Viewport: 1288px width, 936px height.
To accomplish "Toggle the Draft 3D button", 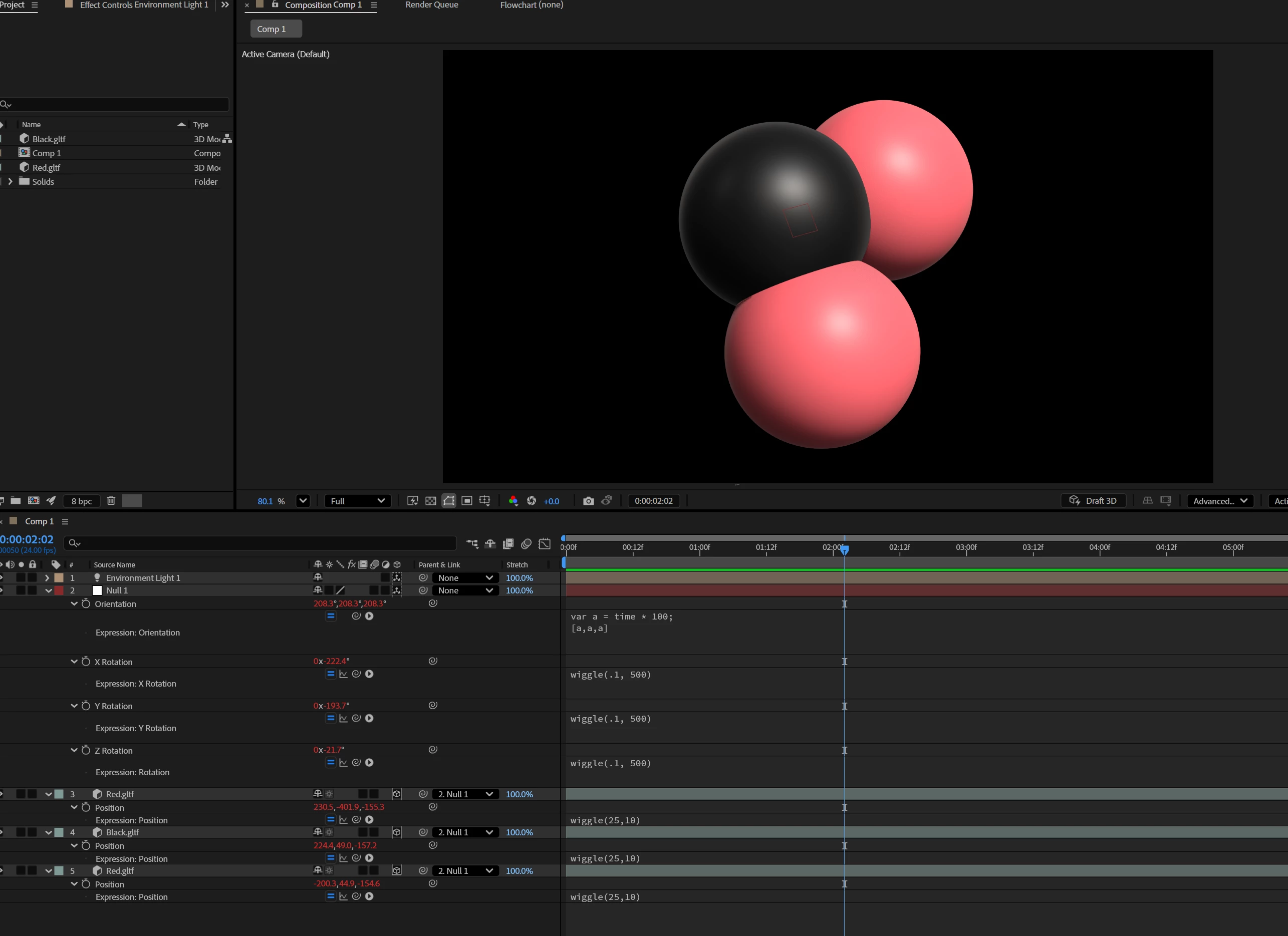I will click(1093, 501).
